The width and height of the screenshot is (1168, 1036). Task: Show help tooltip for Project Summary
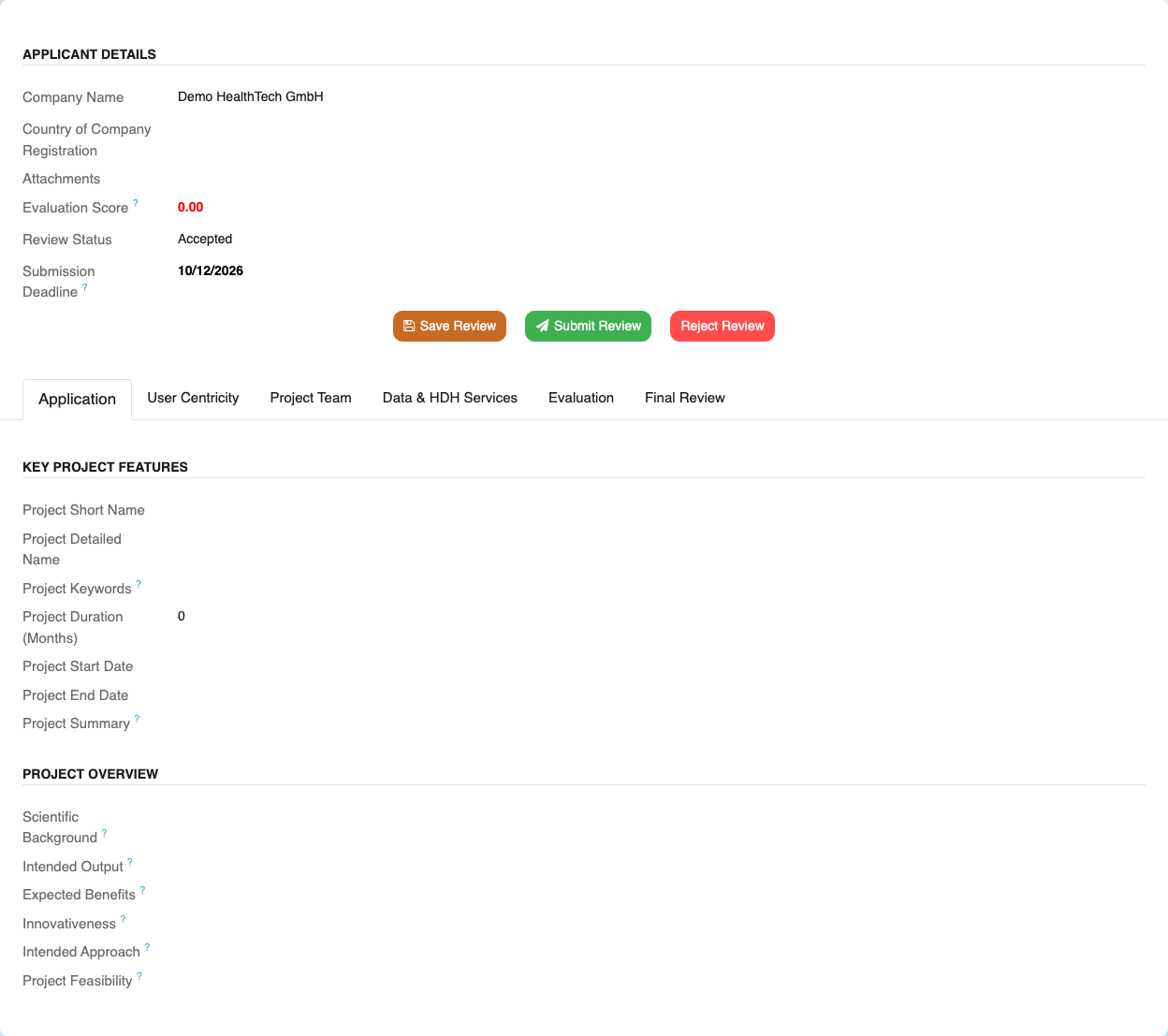[138, 719]
